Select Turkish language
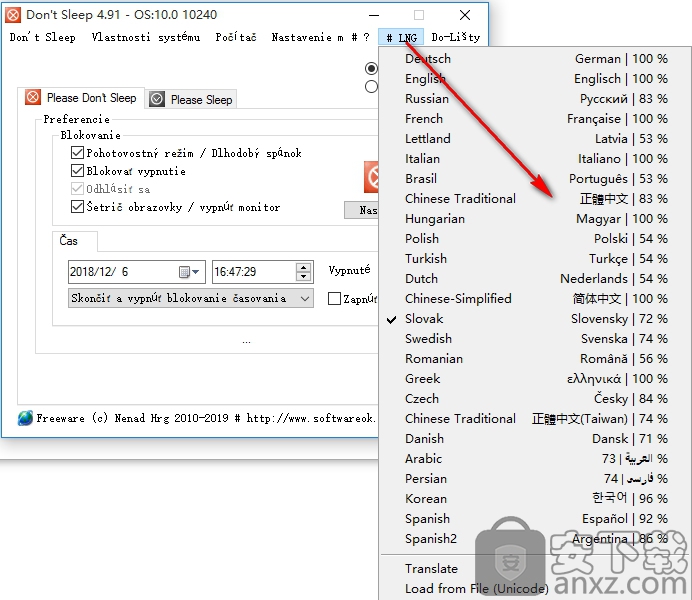The width and height of the screenshot is (692, 600). coord(535,259)
